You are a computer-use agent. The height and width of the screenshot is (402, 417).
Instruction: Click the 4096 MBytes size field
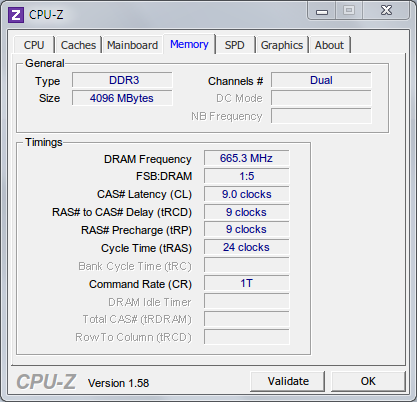pos(122,98)
